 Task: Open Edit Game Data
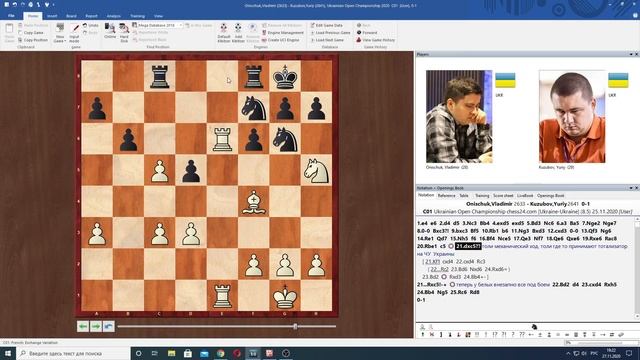tap(327, 25)
